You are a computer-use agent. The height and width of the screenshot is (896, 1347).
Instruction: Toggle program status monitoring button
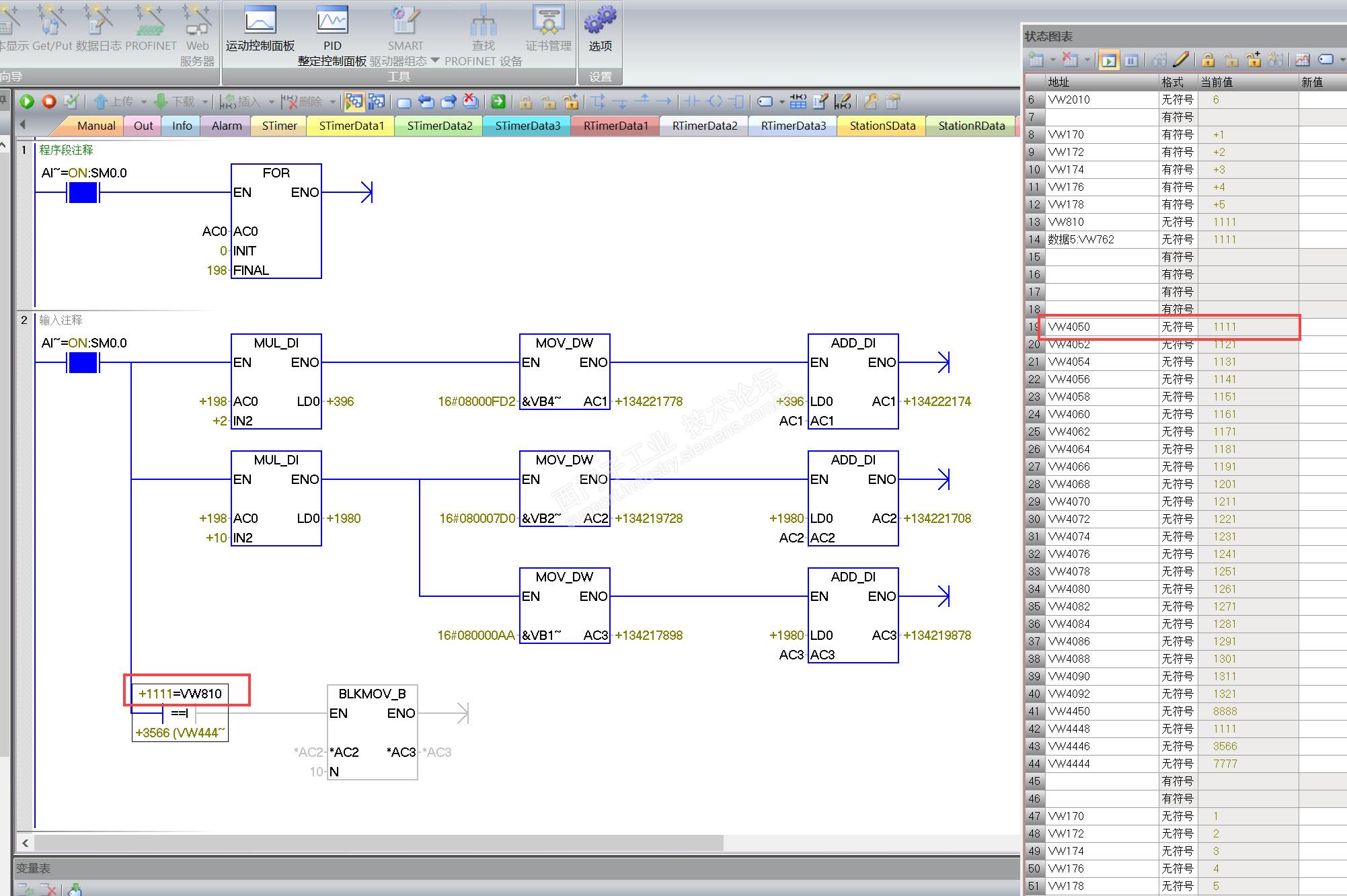(x=354, y=101)
